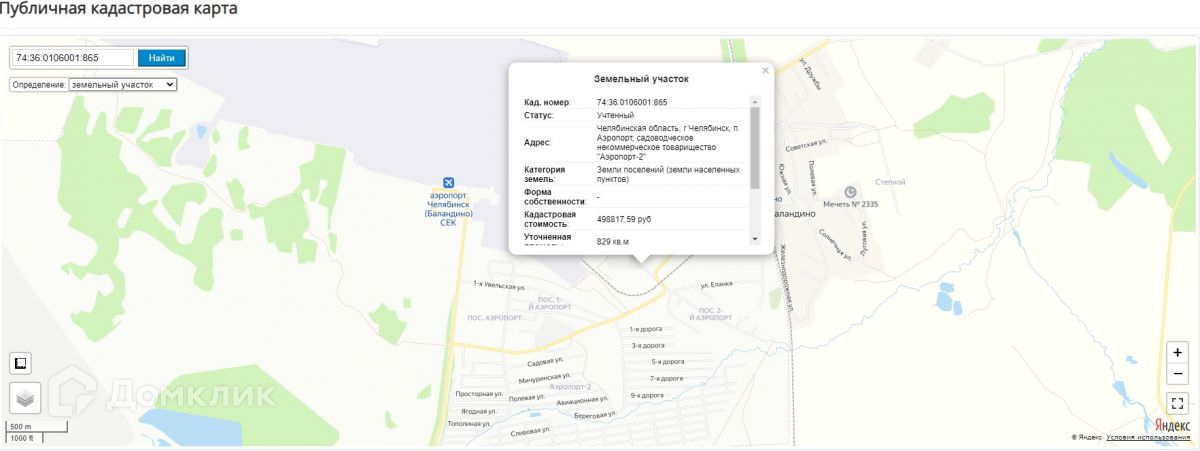
Task: Click the Яндекс logo on the map
Action: tap(1172, 425)
